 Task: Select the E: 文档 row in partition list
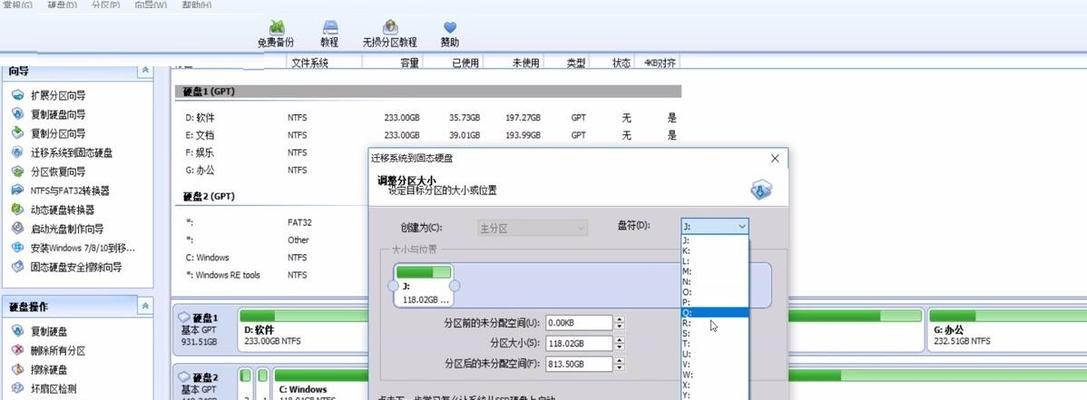click(427, 135)
